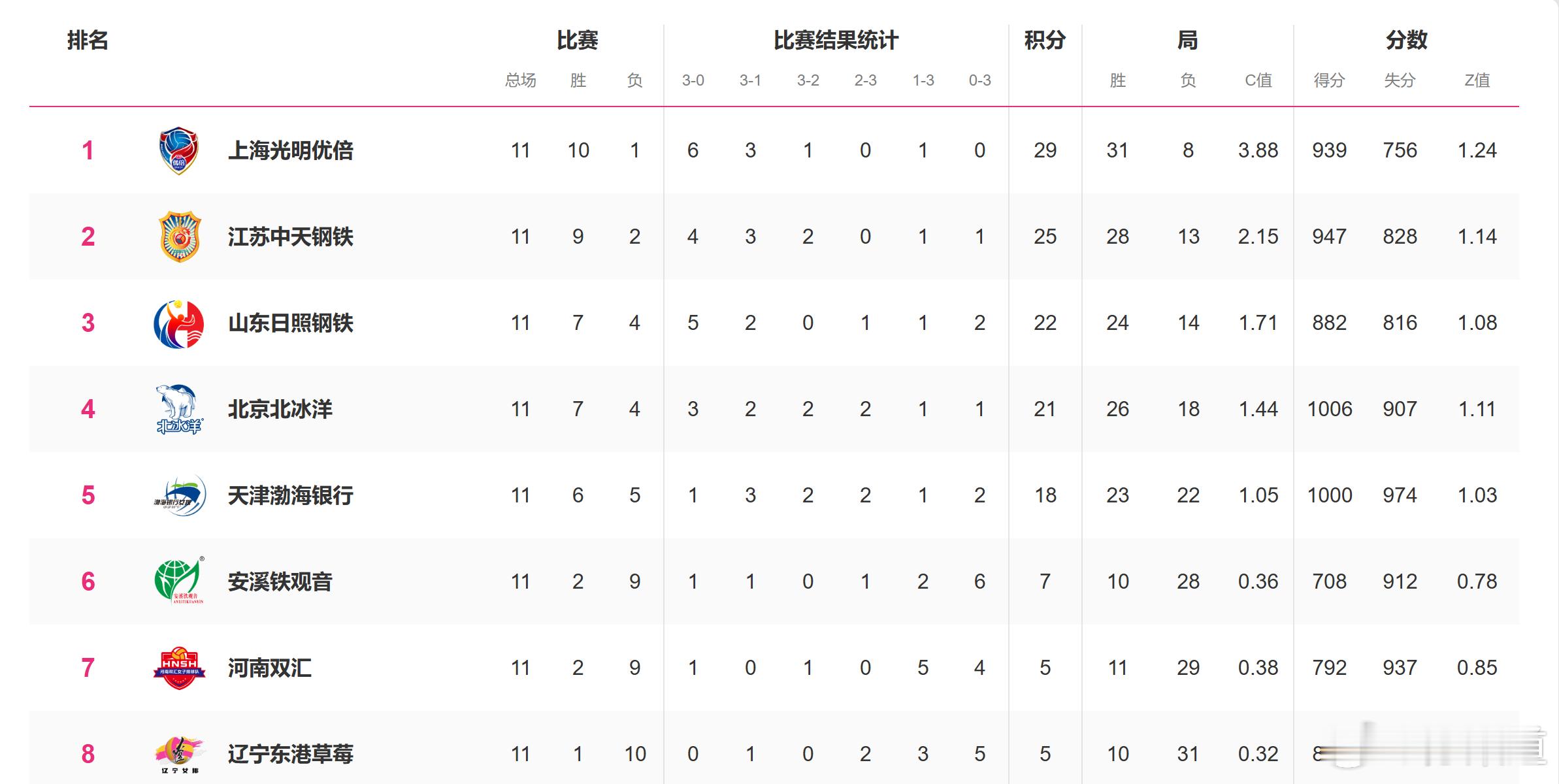Click the 河南双汇 team name
The width and height of the screenshot is (1559, 784).
tap(270, 668)
